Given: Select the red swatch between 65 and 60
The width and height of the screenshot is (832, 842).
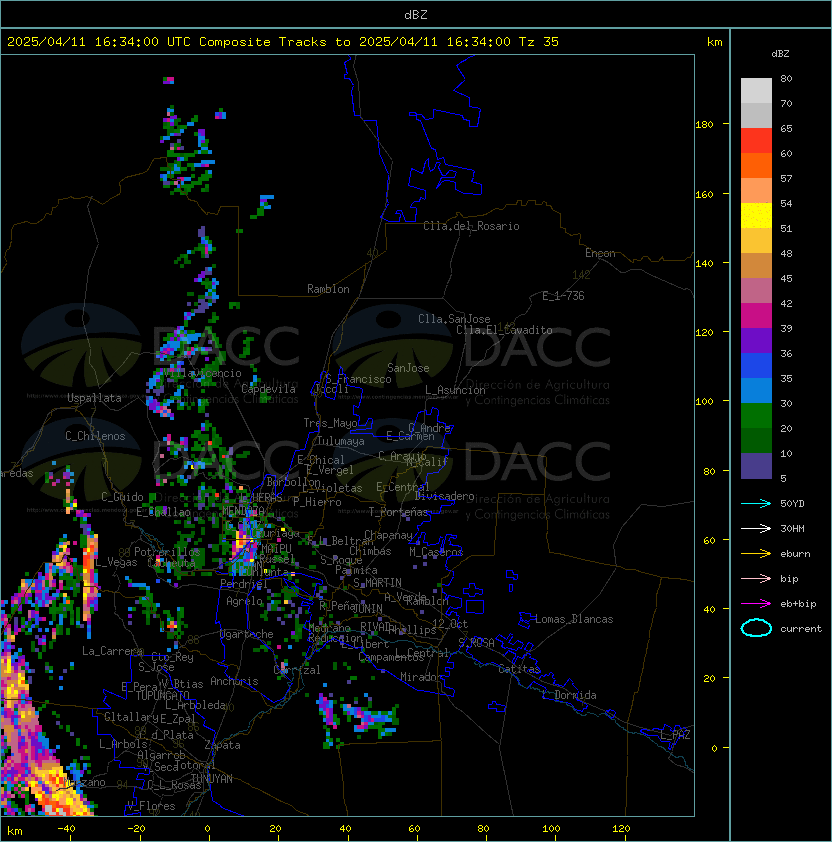Looking at the screenshot, I should point(756,141).
